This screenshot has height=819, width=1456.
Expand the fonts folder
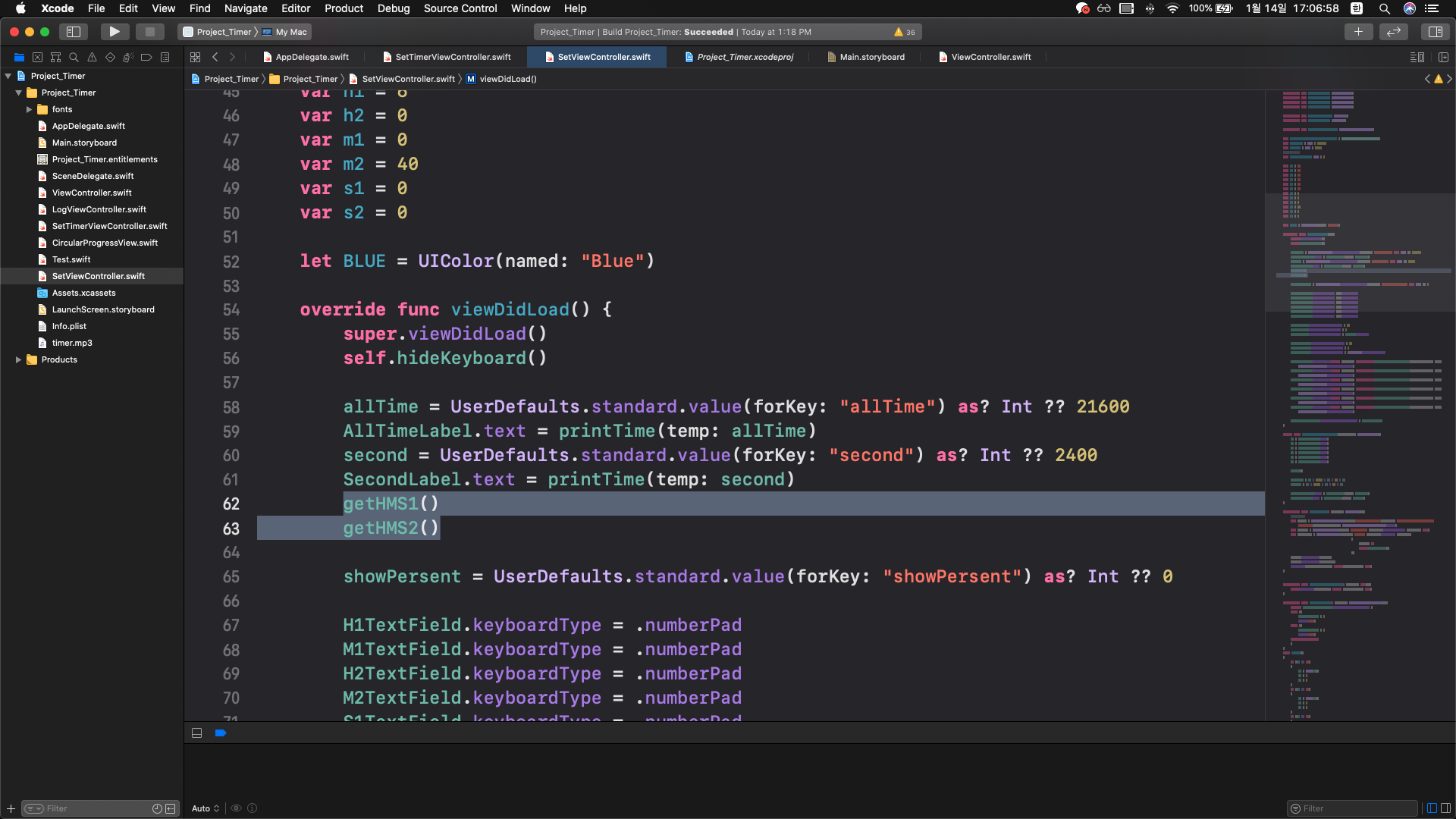click(x=29, y=109)
